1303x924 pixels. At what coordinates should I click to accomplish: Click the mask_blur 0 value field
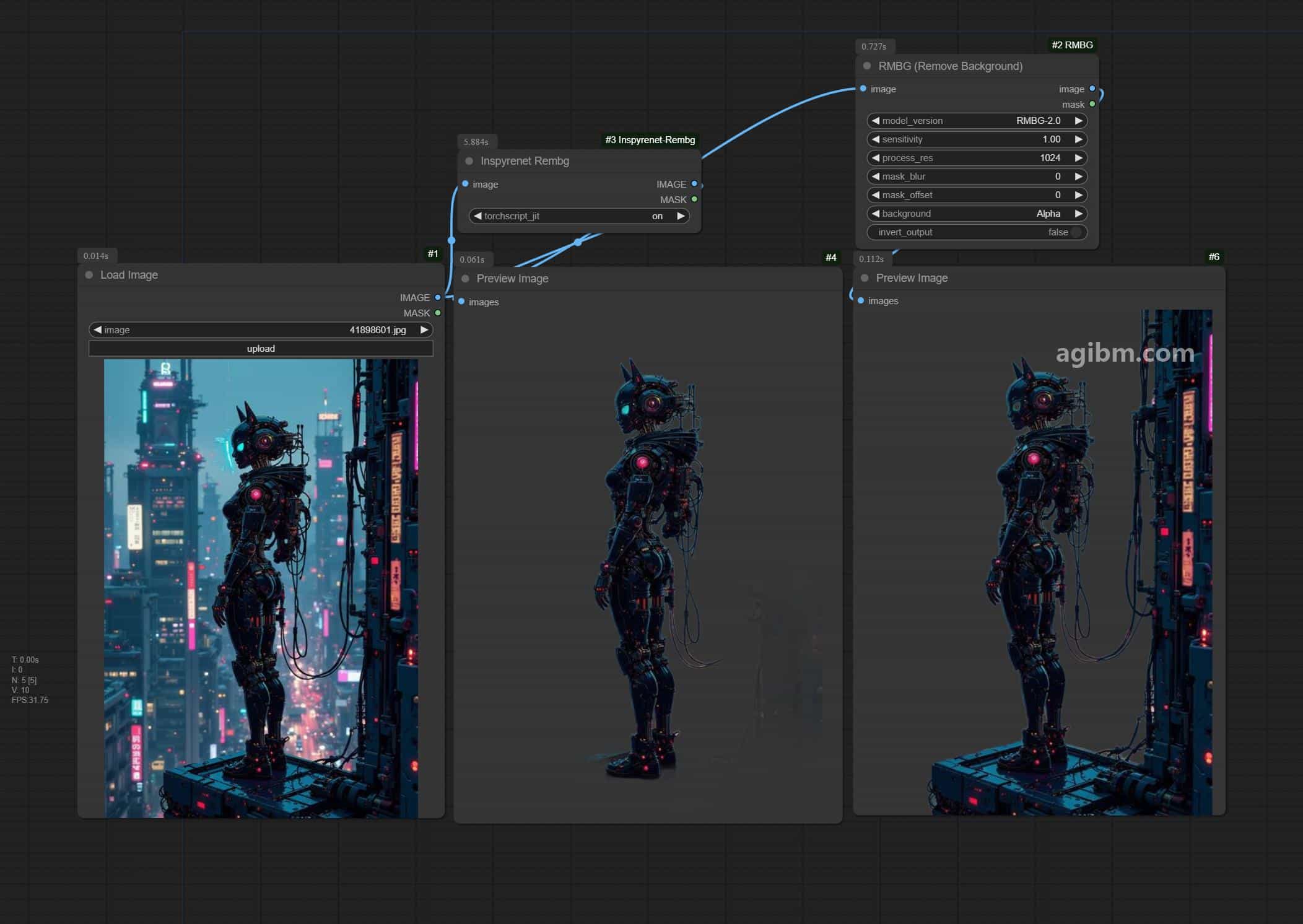(977, 177)
